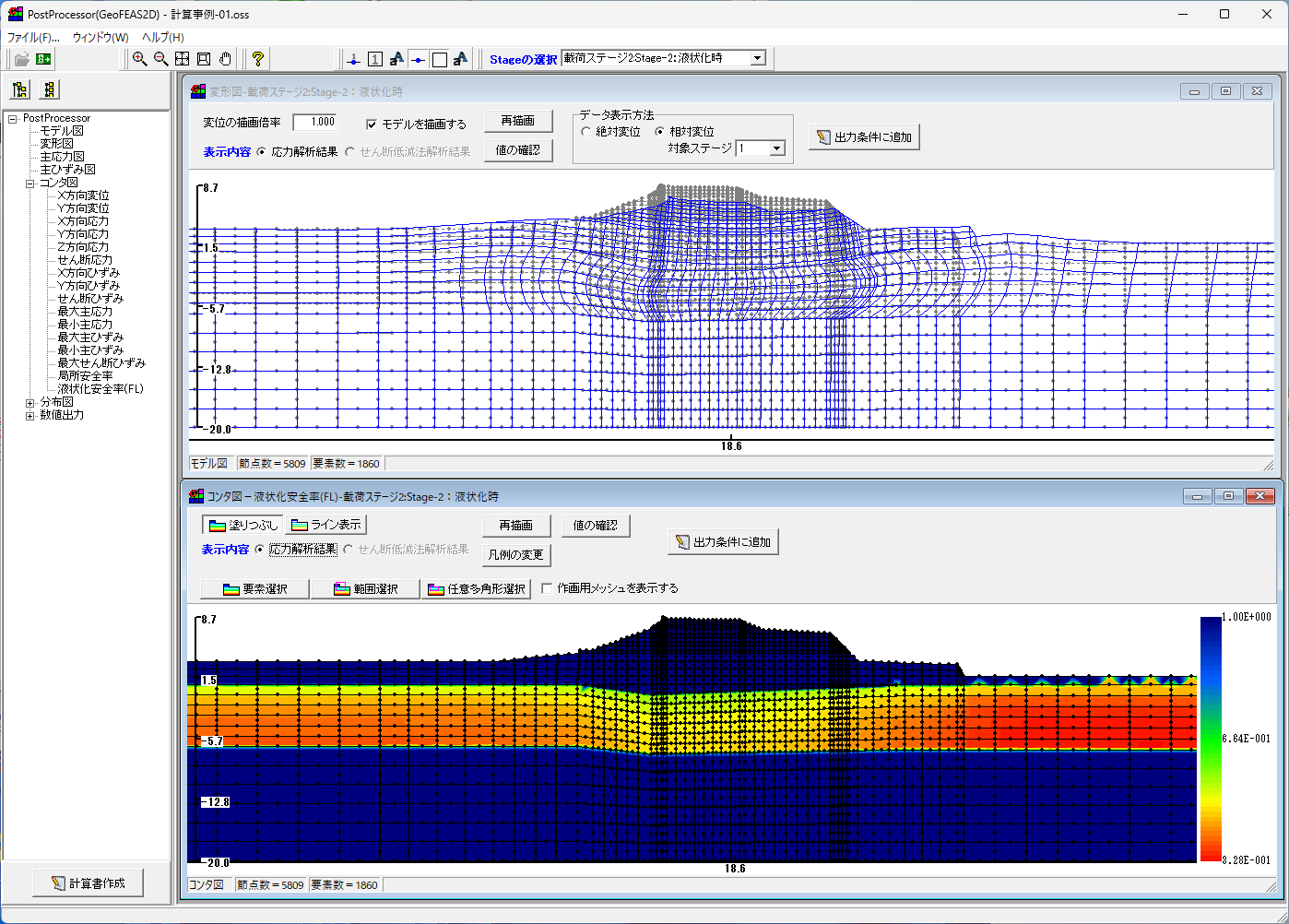Click 値の確認 in the contour window
1289x924 pixels.
[x=595, y=526]
